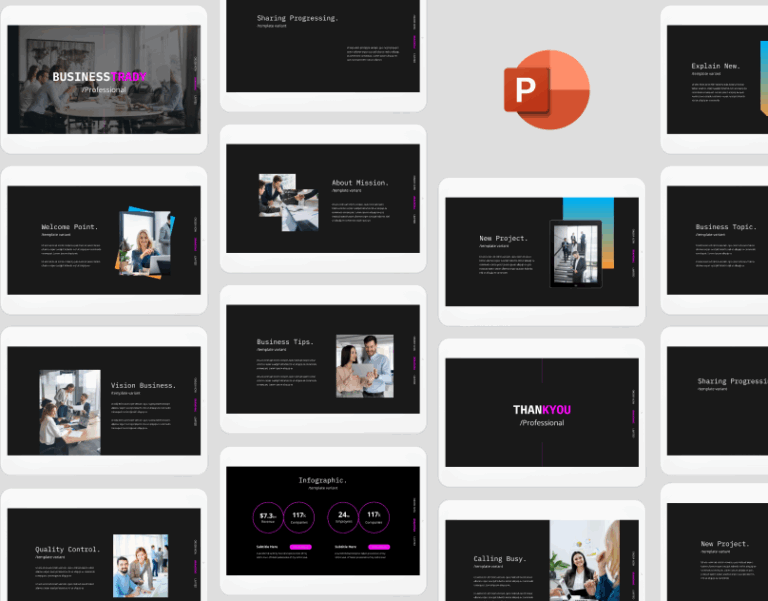Select the Welcome Point slide thumbnail
The width and height of the screenshot is (768, 601).
click(104, 240)
